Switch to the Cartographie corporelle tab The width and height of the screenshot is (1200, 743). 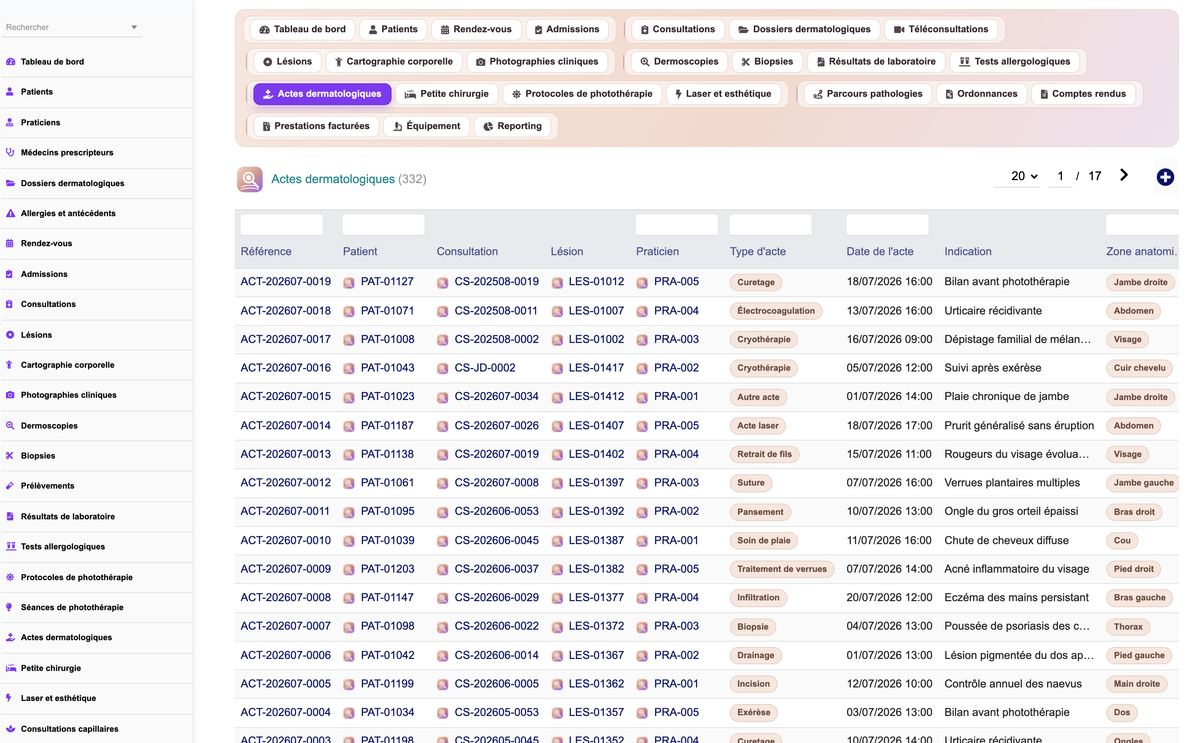pyautogui.click(x=393, y=61)
